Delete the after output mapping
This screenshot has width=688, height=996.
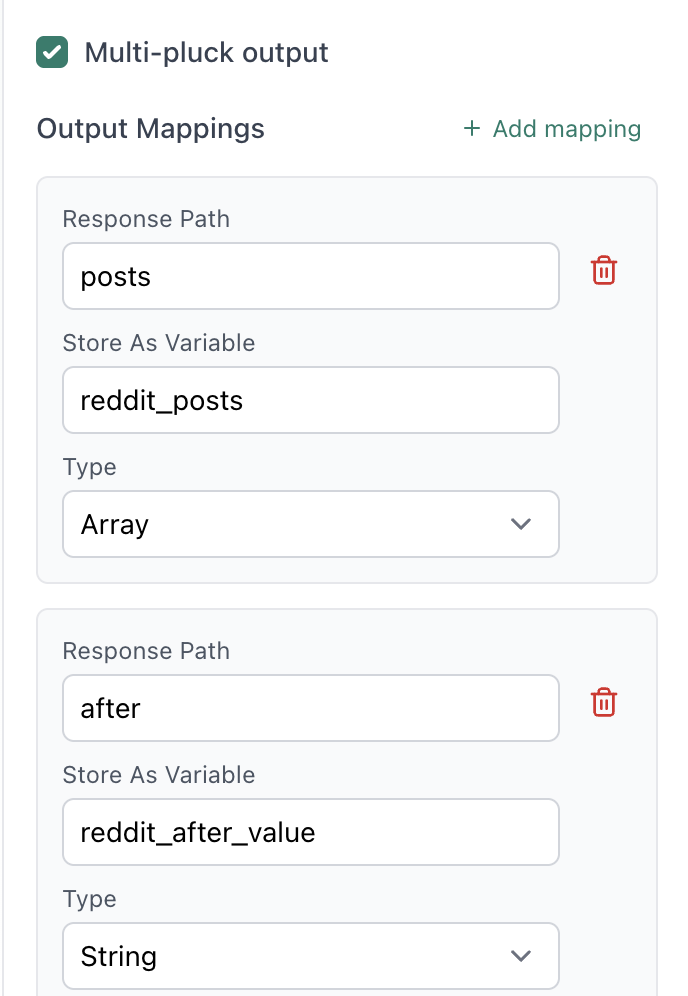click(x=604, y=702)
